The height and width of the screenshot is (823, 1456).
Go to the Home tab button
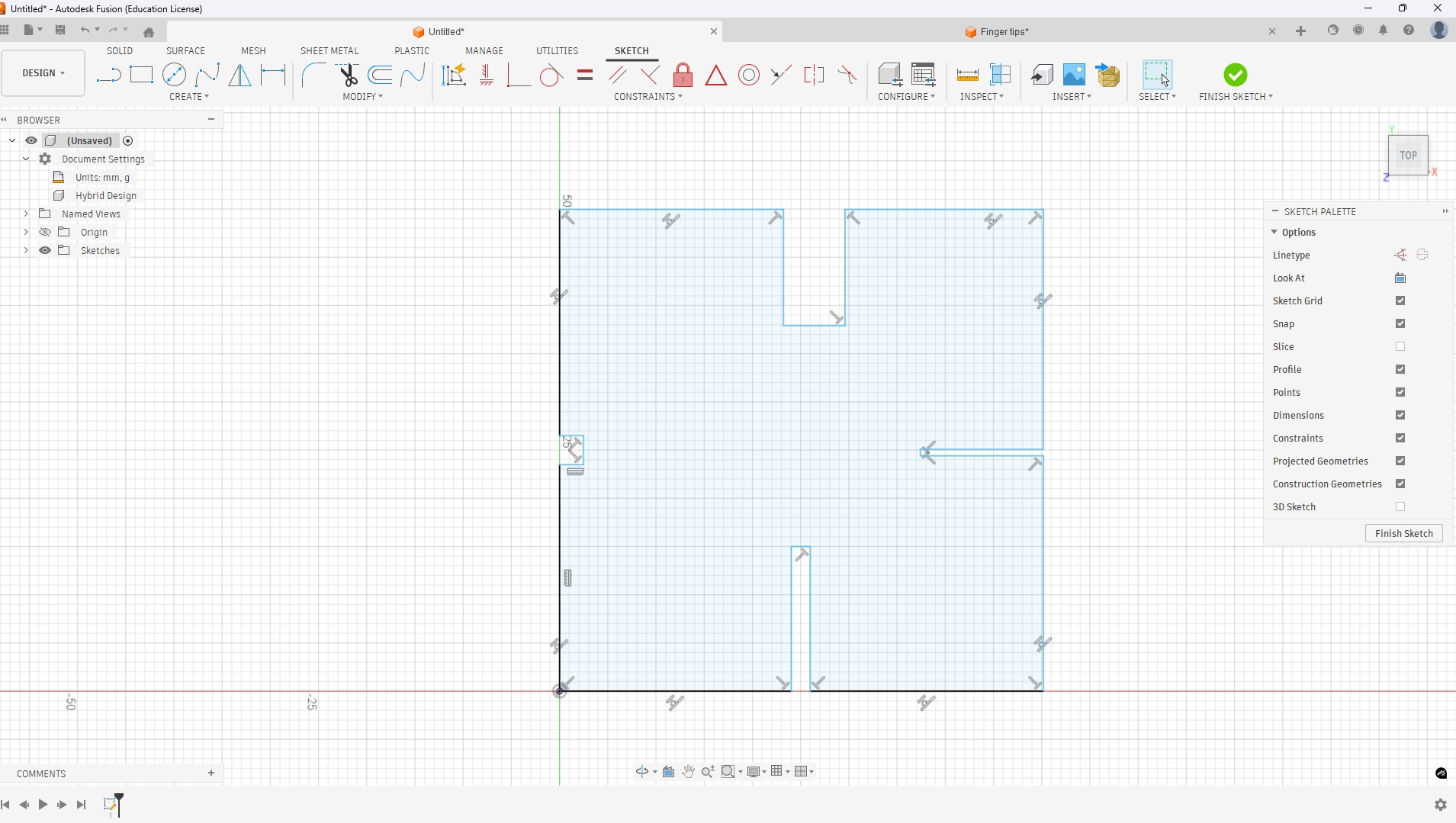pyautogui.click(x=149, y=32)
